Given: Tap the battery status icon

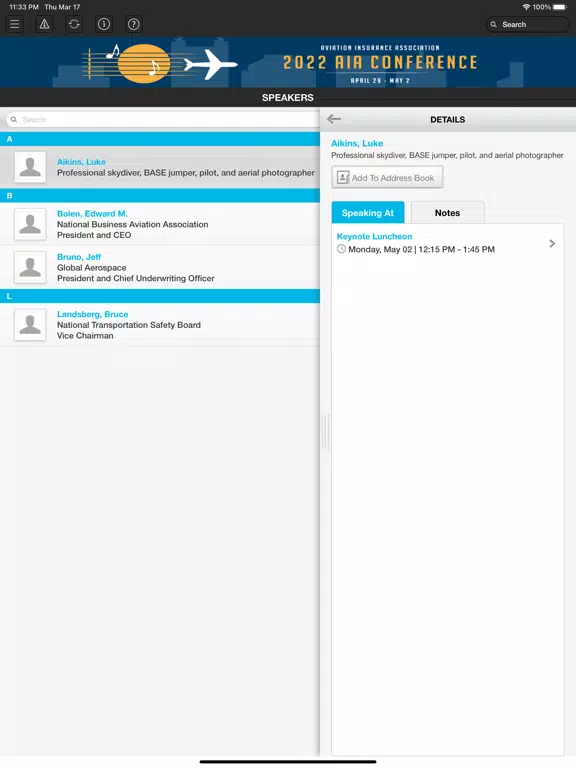Looking at the screenshot, I should tap(560, 7).
